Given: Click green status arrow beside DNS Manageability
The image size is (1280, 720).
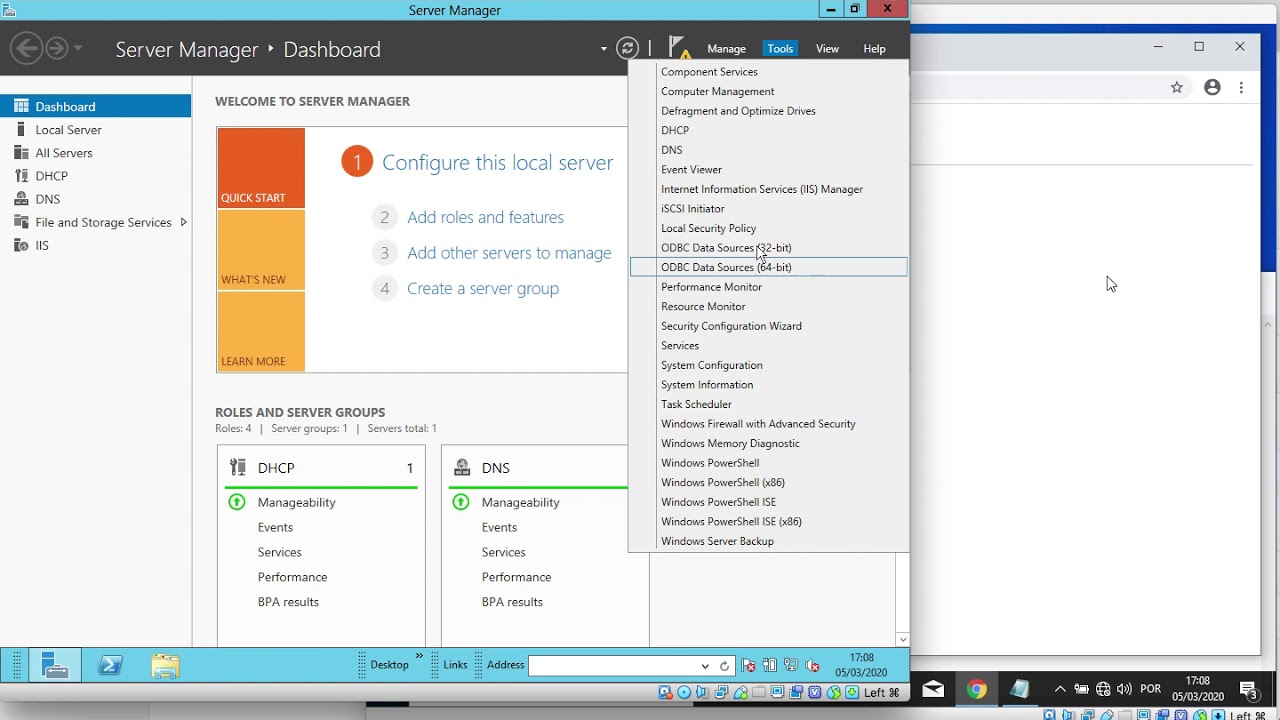Looking at the screenshot, I should pos(461,502).
